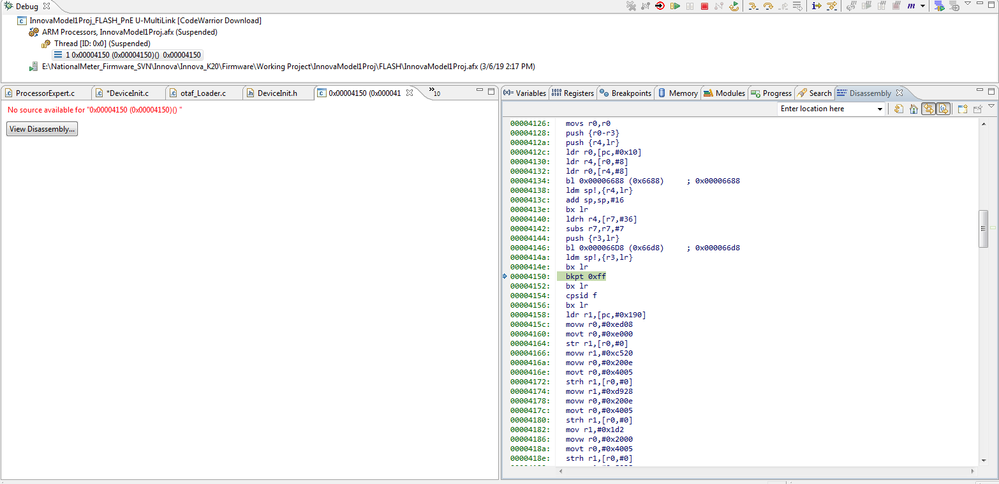Viewport: 999px width, 484px height.
Task: Click the Step Over icon
Action: [768, 6]
